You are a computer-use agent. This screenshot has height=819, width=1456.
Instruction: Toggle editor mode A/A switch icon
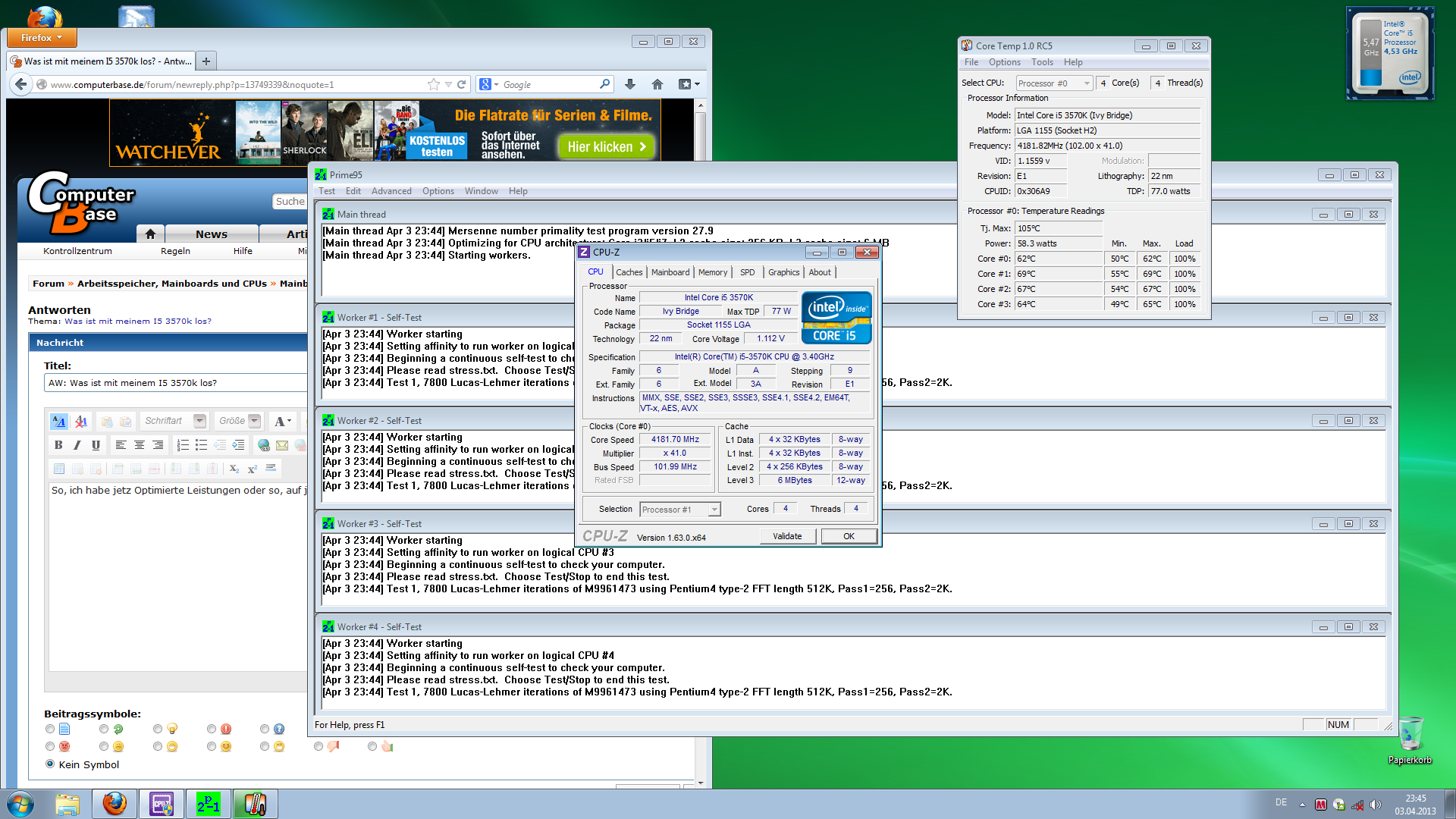click(59, 421)
